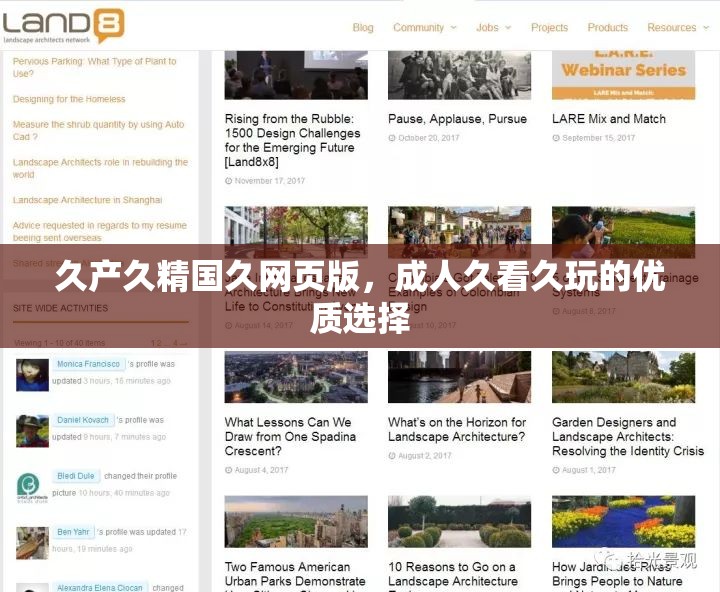Open the One Spadina Crescent aerial thumbnail

pos(296,377)
